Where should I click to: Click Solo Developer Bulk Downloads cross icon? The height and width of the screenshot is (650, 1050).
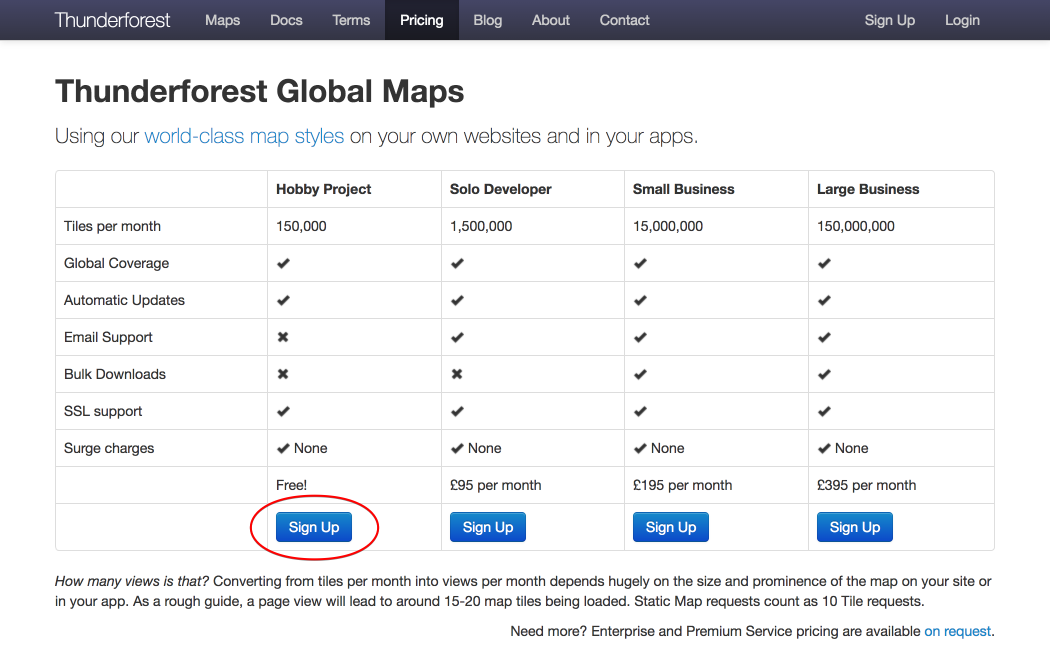pos(457,374)
